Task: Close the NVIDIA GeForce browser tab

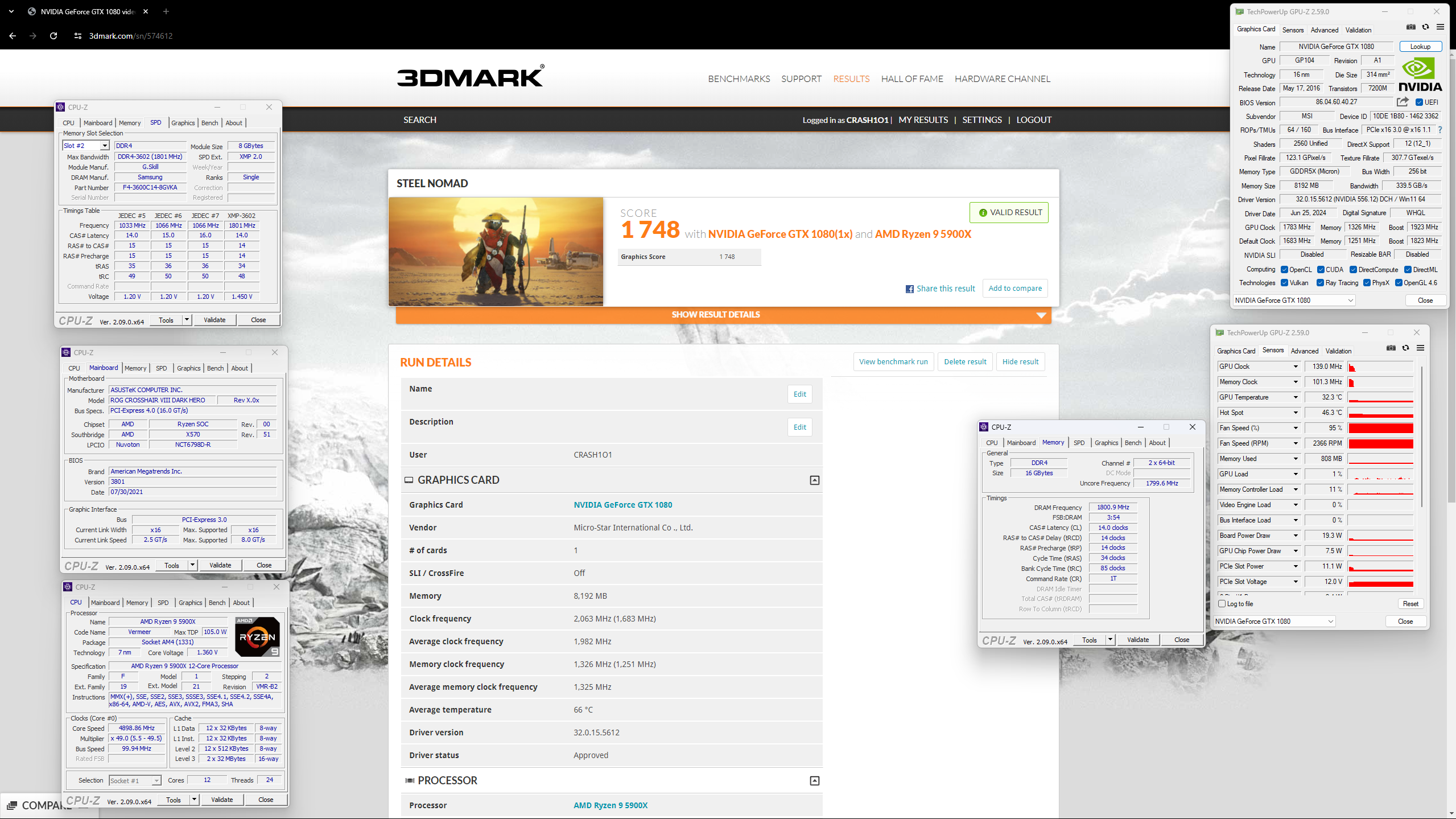Action: click(146, 11)
